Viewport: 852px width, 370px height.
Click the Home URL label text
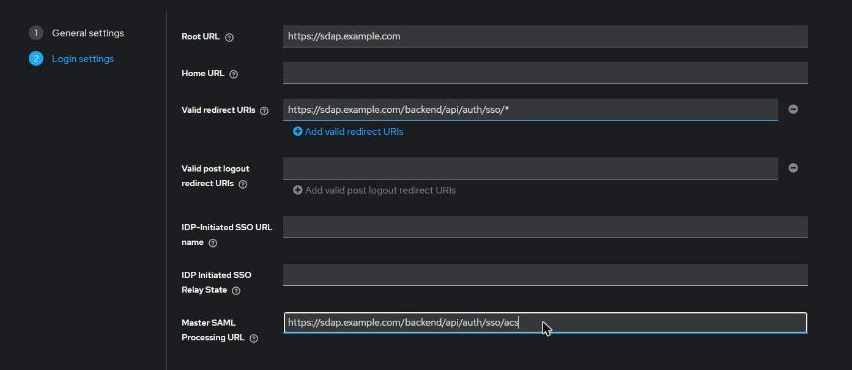203,73
